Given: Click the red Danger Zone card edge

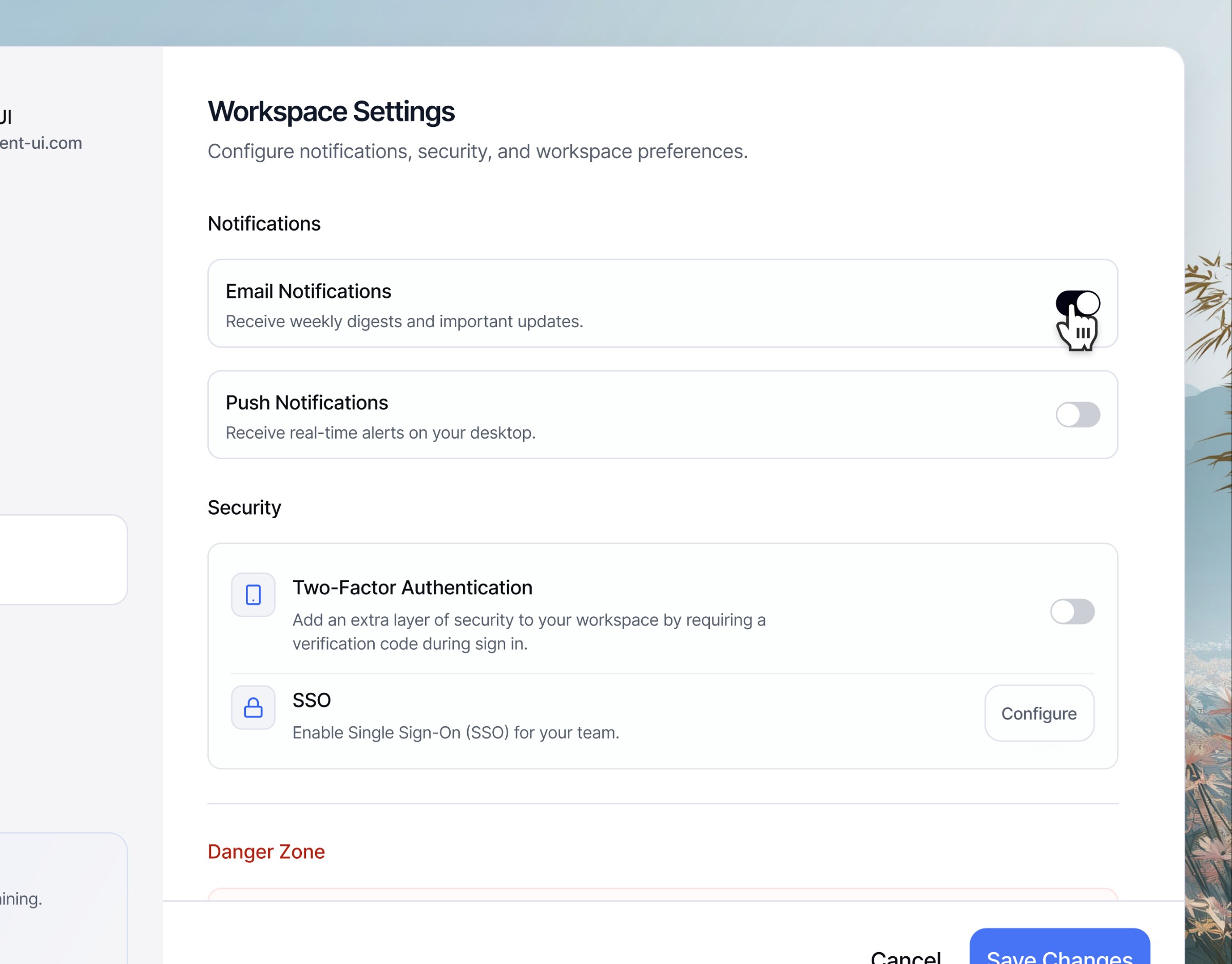Looking at the screenshot, I should click(663, 894).
